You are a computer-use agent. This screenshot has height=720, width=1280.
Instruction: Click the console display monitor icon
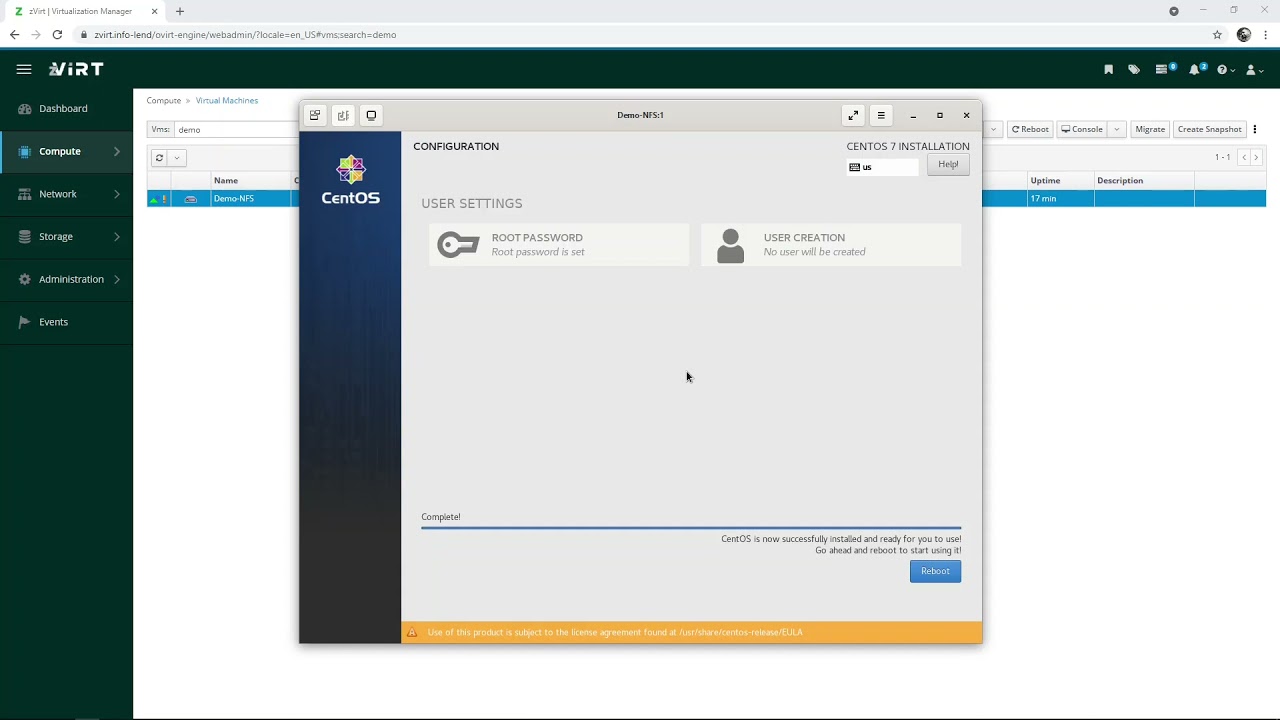tap(371, 115)
